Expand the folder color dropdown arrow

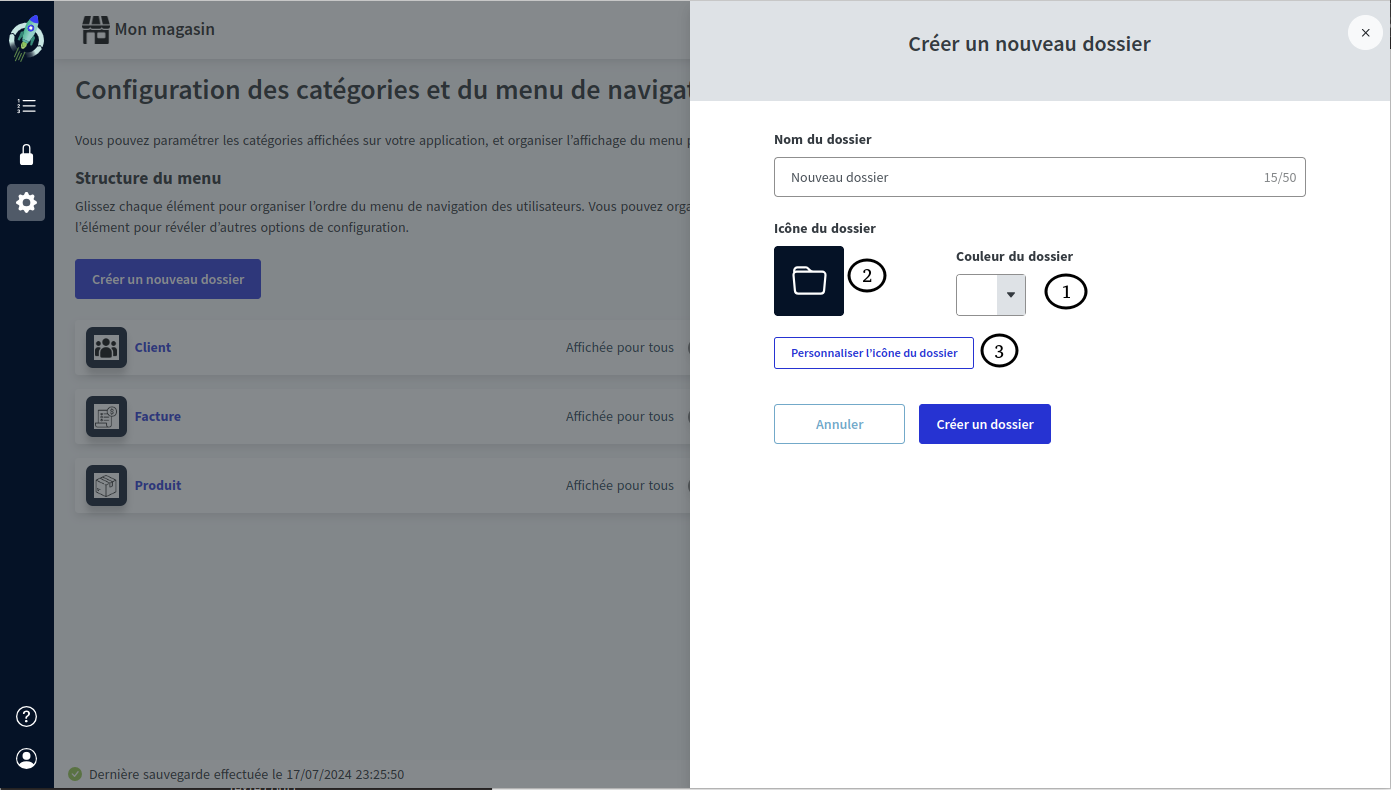pos(1011,295)
